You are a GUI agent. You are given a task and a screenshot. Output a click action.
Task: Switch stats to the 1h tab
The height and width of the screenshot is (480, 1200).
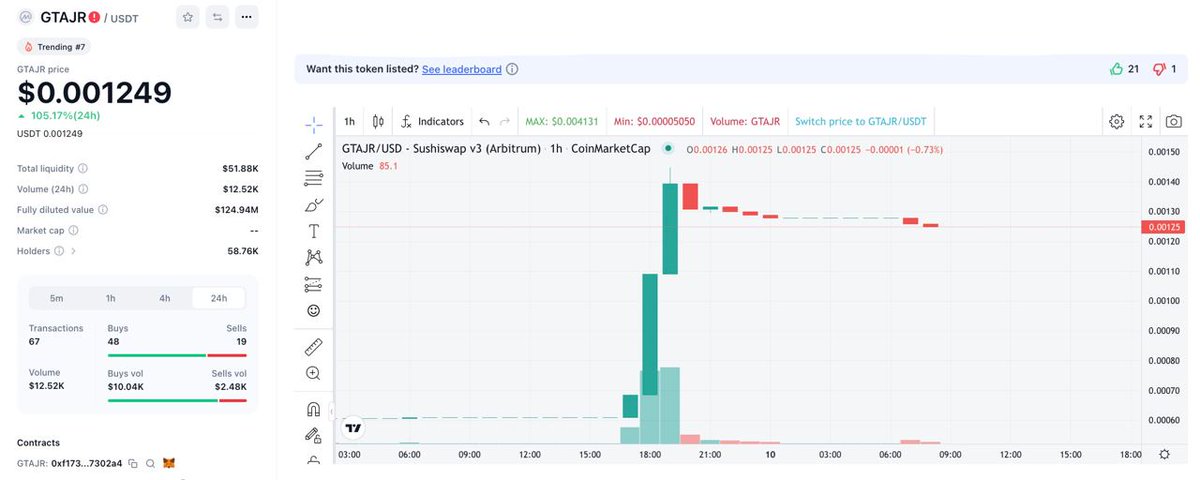click(111, 298)
